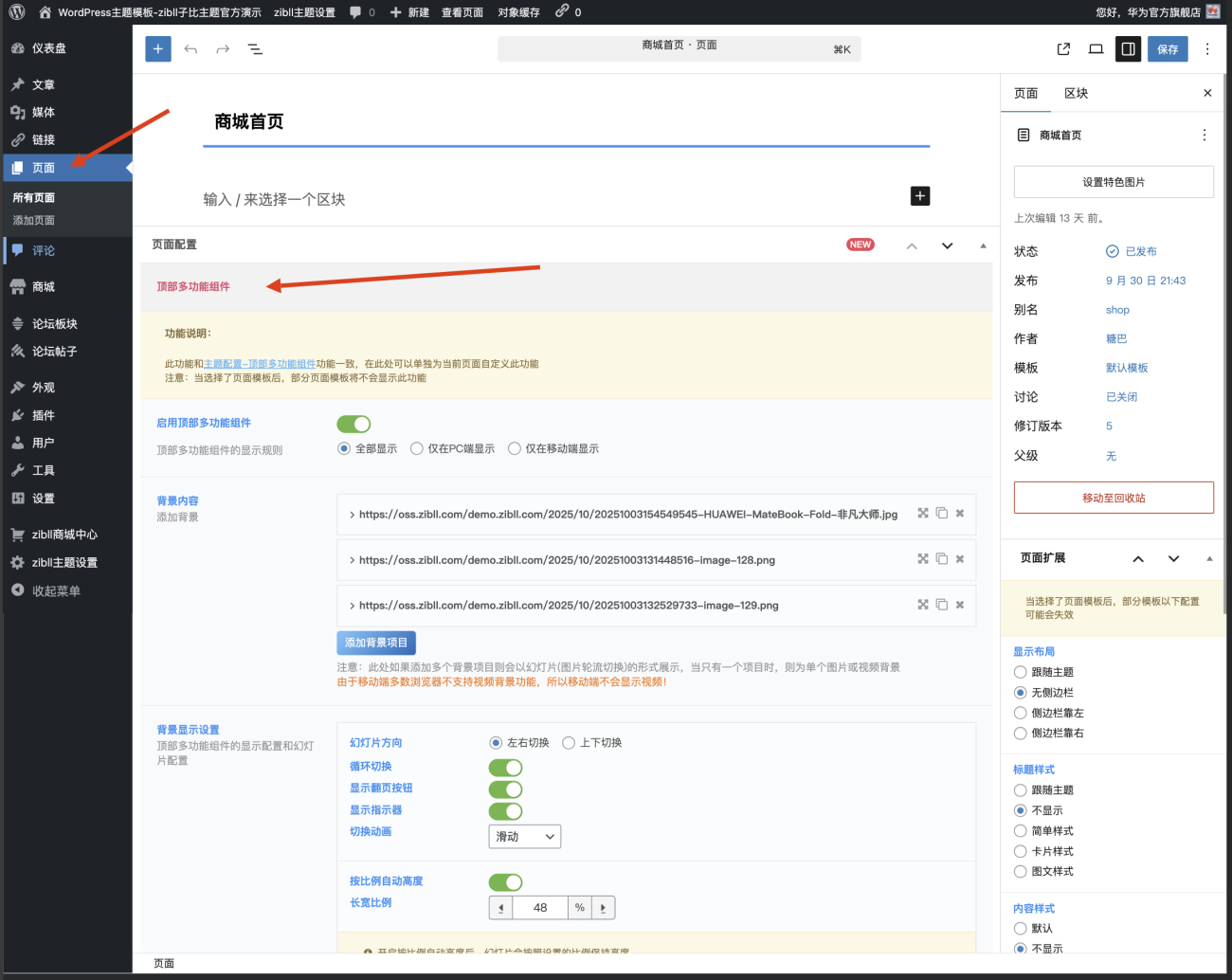
Task: Switch to the 区块 tab
Action: tap(1076, 93)
